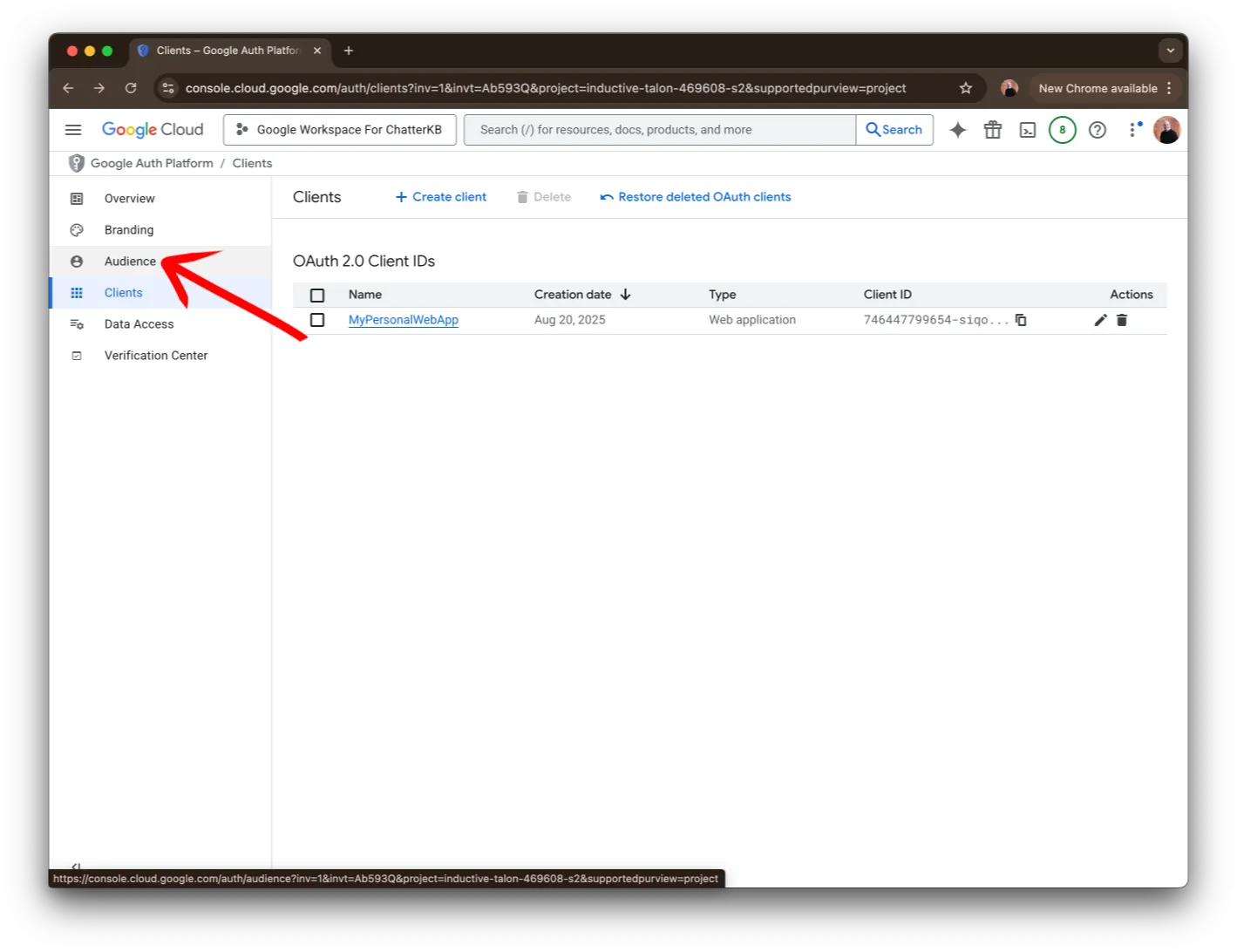This screenshot has height=952, width=1237.
Task: Click the Type column header
Action: point(723,295)
